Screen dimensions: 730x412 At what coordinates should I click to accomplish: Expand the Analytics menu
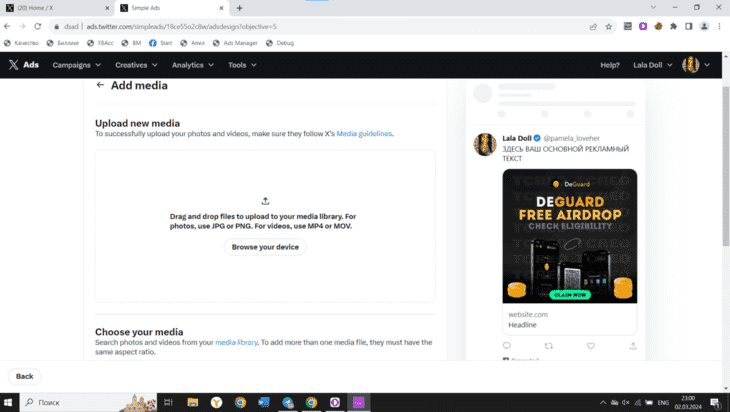click(x=193, y=65)
